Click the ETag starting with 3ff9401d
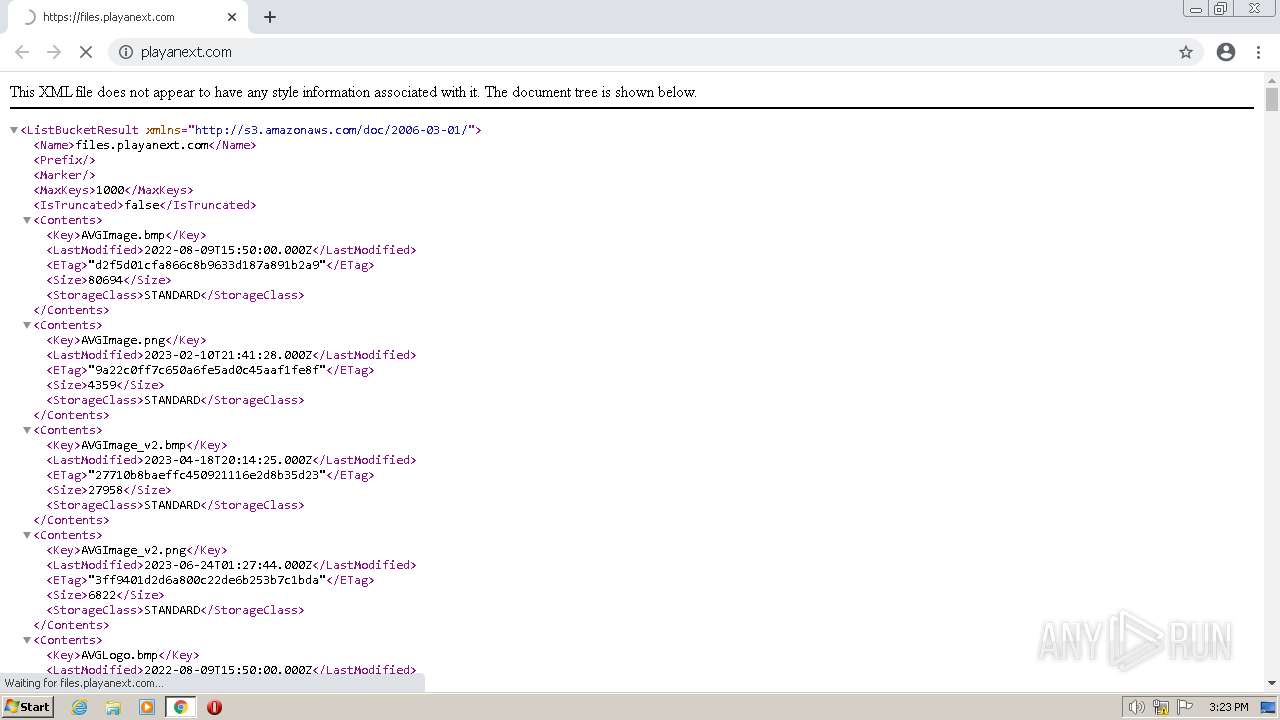The image size is (1280, 720). click(x=207, y=580)
